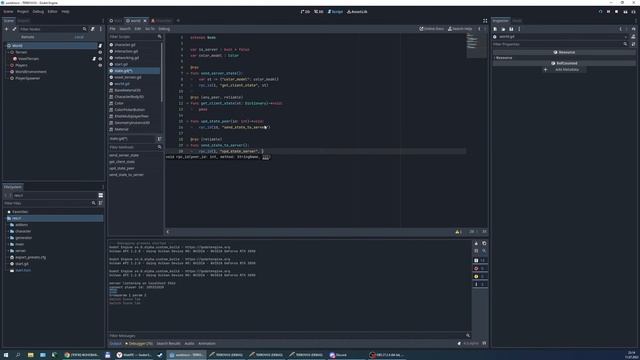The height and width of the screenshot is (360, 640).
Task: Attach script icon in Scene dock toolbar
Action: tap(93, 29)
